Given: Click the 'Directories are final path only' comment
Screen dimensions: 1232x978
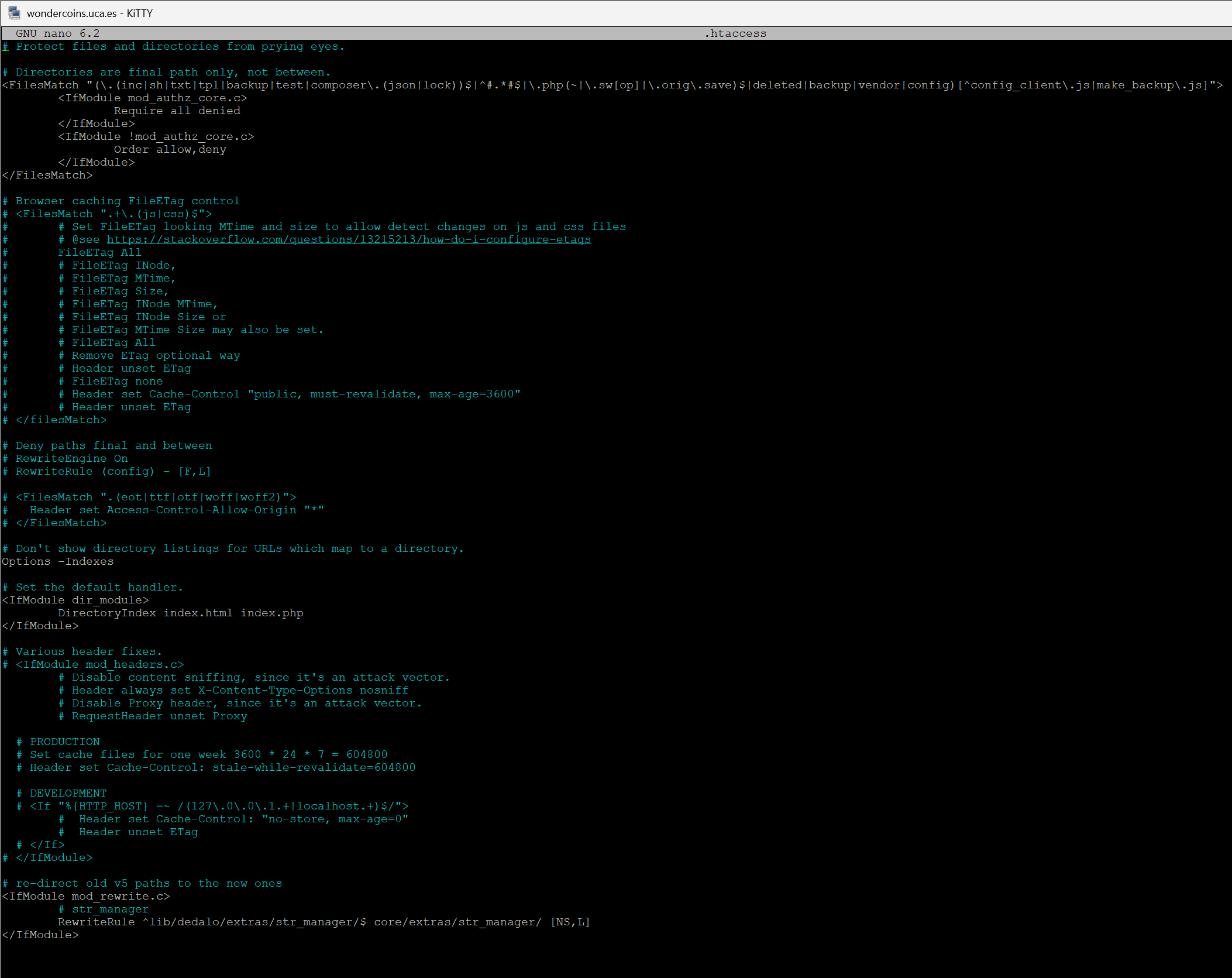Looking at the screenshot, I should pos(167,72).
